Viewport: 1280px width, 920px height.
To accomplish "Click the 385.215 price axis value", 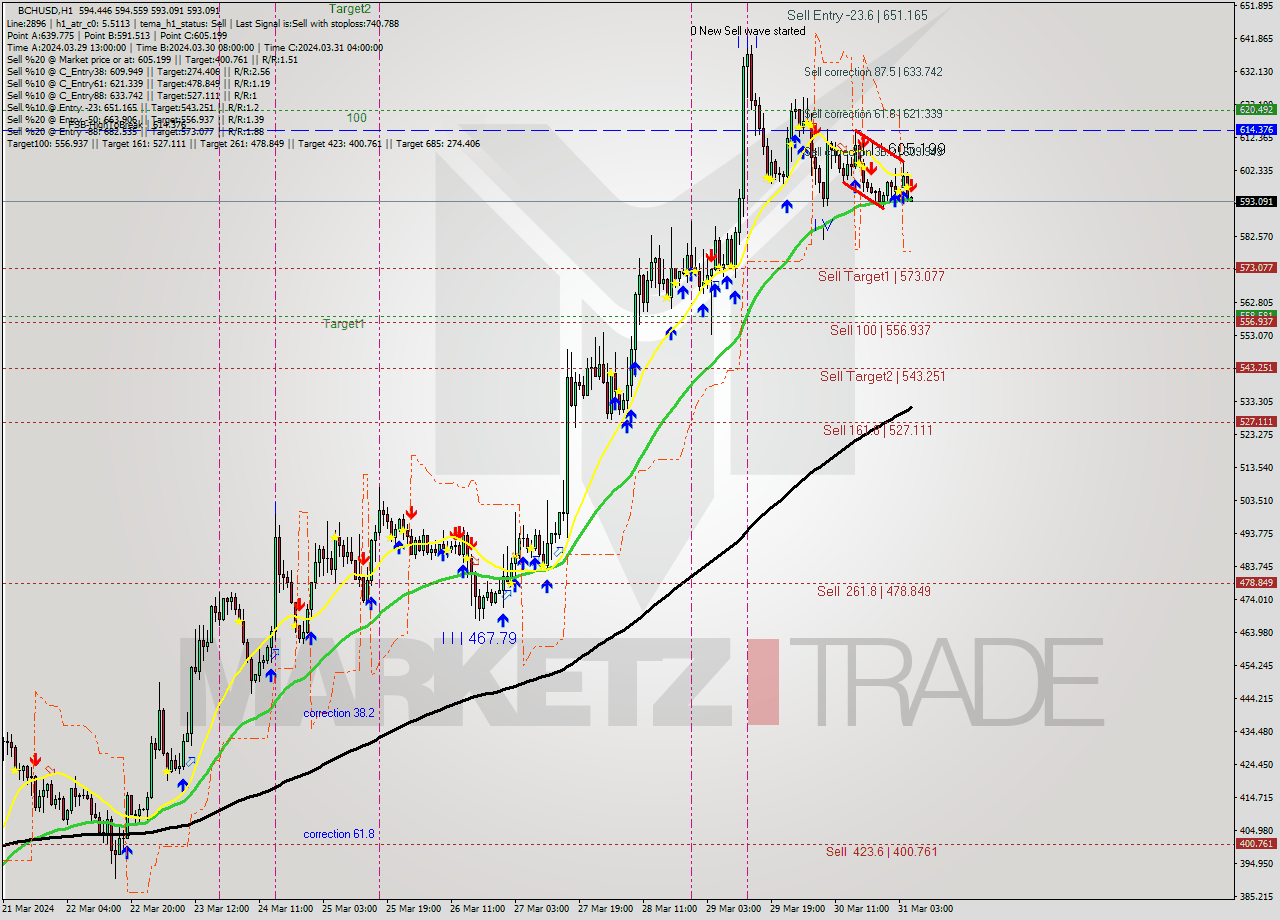I will point(1256,896).
